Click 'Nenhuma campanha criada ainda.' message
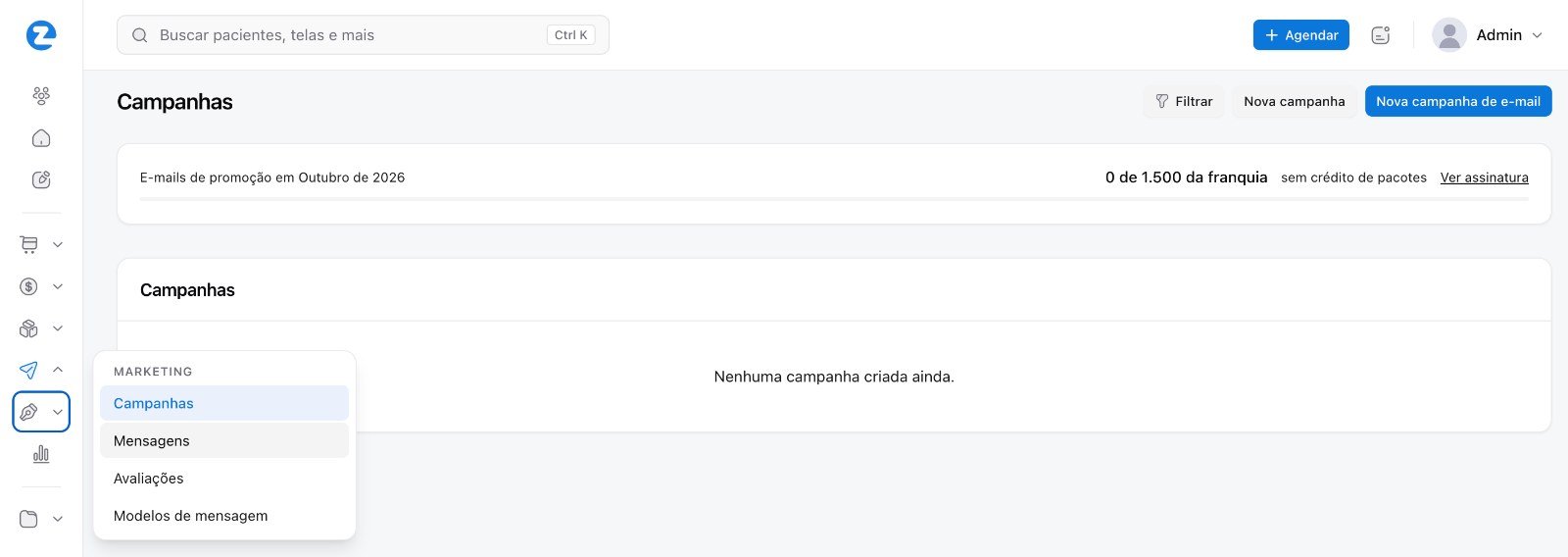Viewport: 1568px width, 557px height. (x=834, y=377)
